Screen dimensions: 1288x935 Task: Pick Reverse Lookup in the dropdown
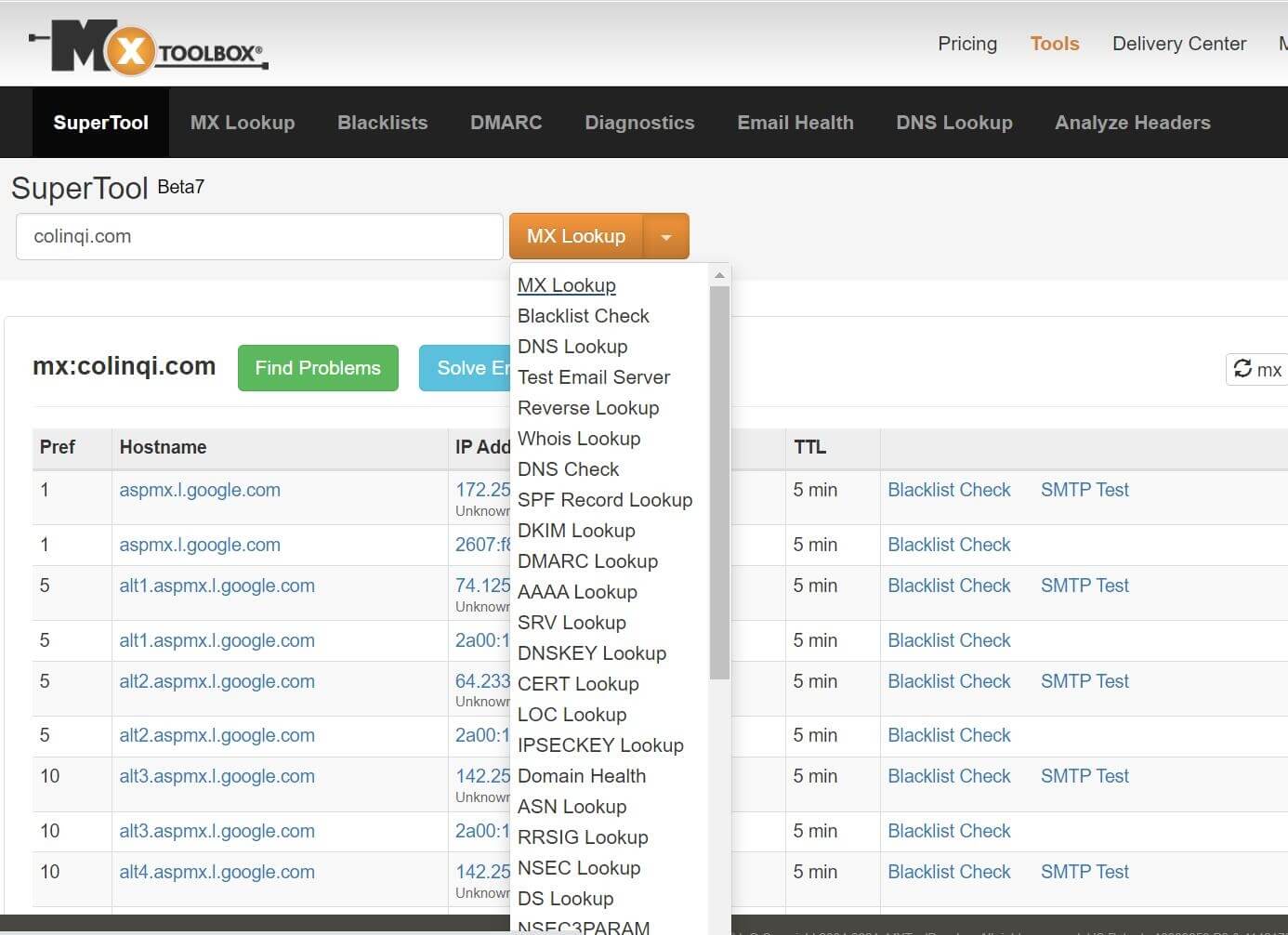[588, 408]
